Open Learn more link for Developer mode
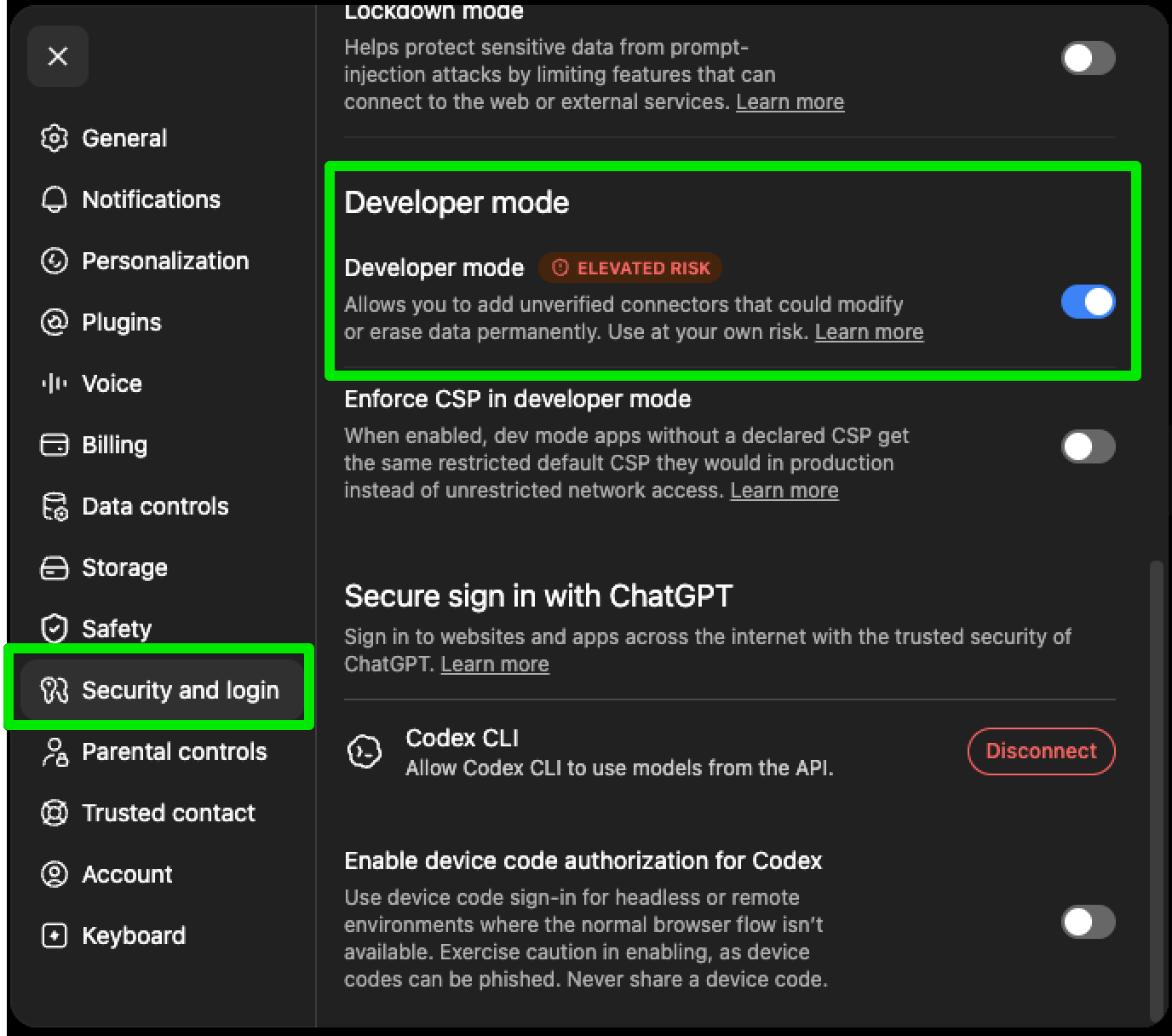This screenshot has height=1036, width=1172. pos(869,332)
